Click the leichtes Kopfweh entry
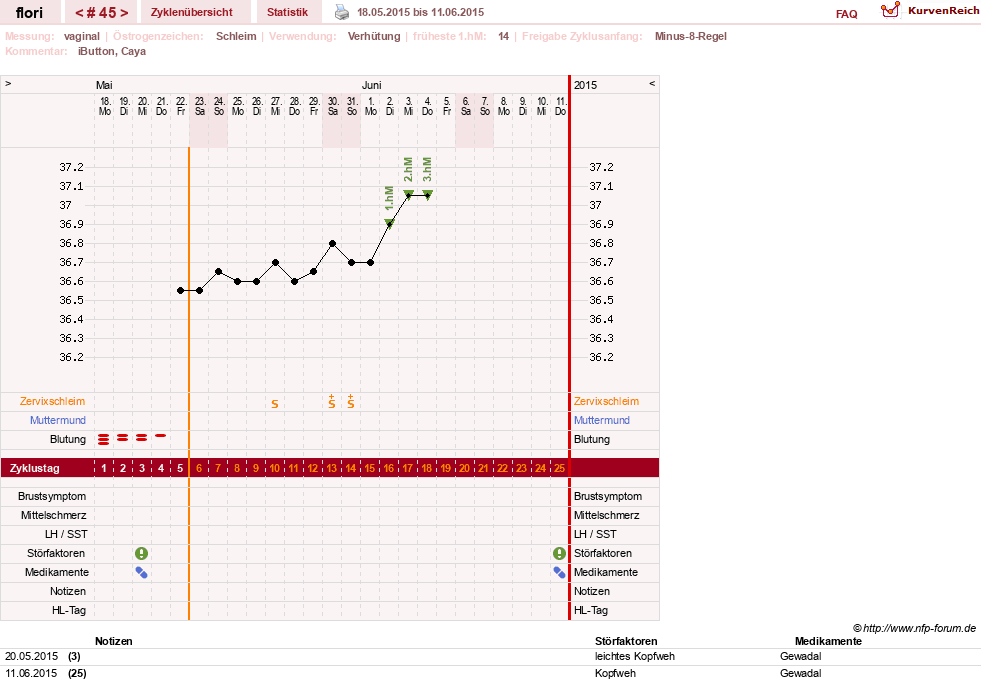Image resolution: width=981 pixels, height=700 pixels. [x=635, y=656]
